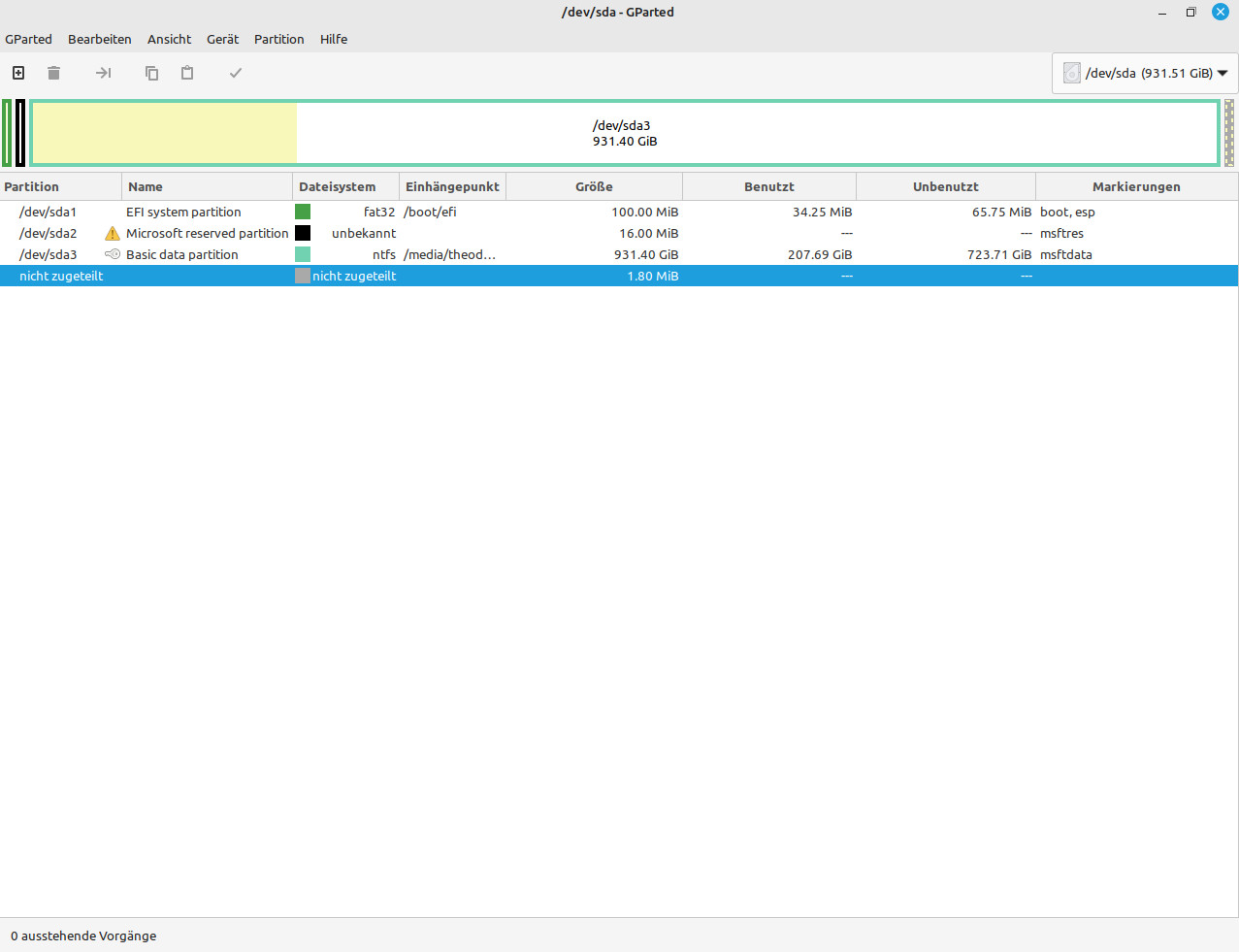Open the GParted menu
Viewport: 1239px width, 952px height.
click(29, 39)
